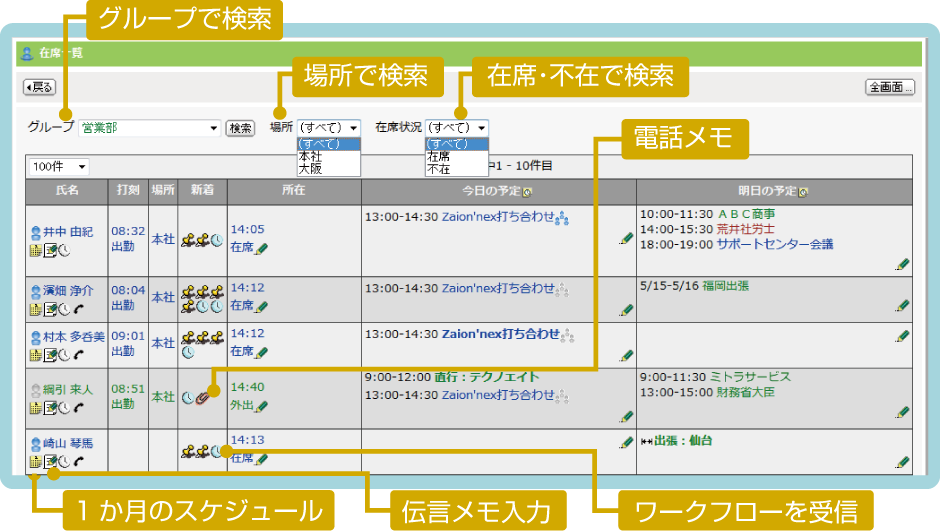
Task: Click pencil icon in 濱畑 浄介's tomorrow schedule
Action: [x=903, y=305]
